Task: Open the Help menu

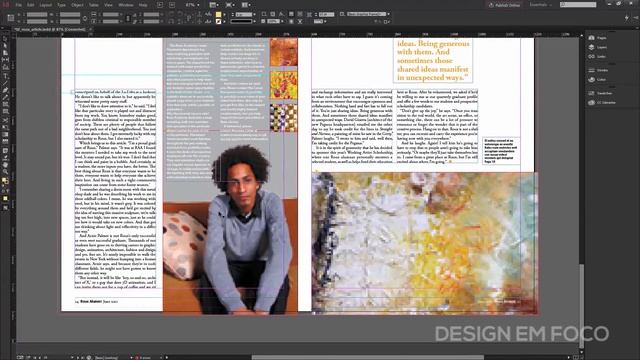Action: pos(143,5)
